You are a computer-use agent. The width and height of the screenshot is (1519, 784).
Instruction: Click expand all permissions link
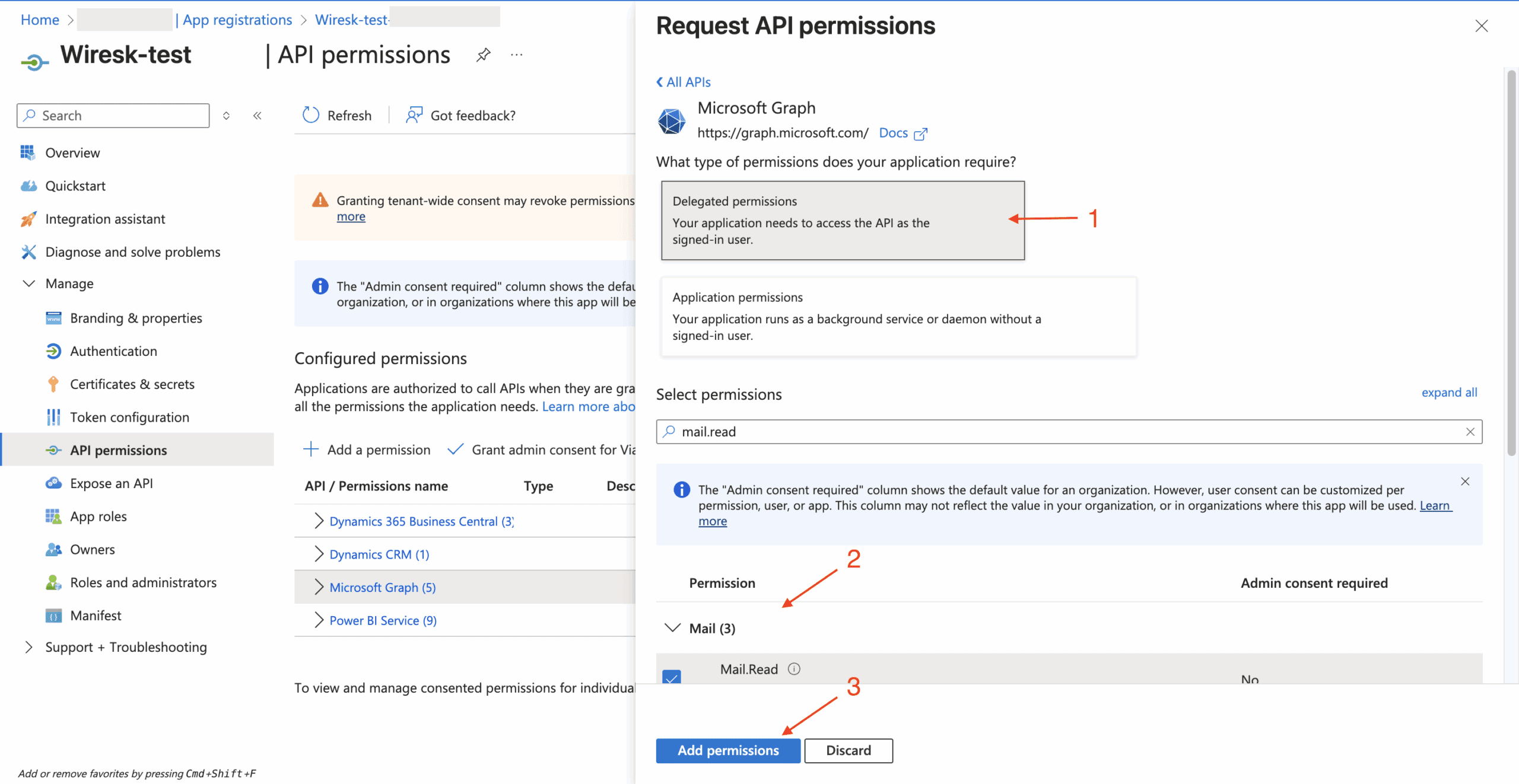point(1449,393)
